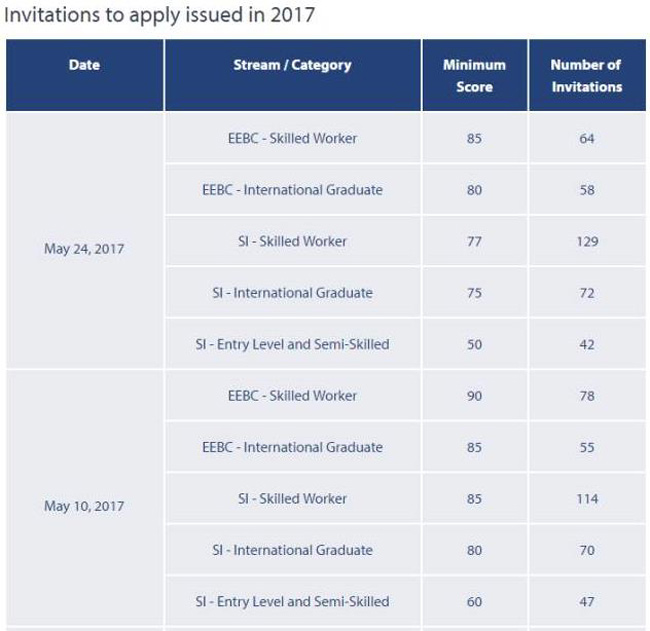Click the invitations value 58
The width and height of the screenshot is (650, 631).
tap(587, 190)
